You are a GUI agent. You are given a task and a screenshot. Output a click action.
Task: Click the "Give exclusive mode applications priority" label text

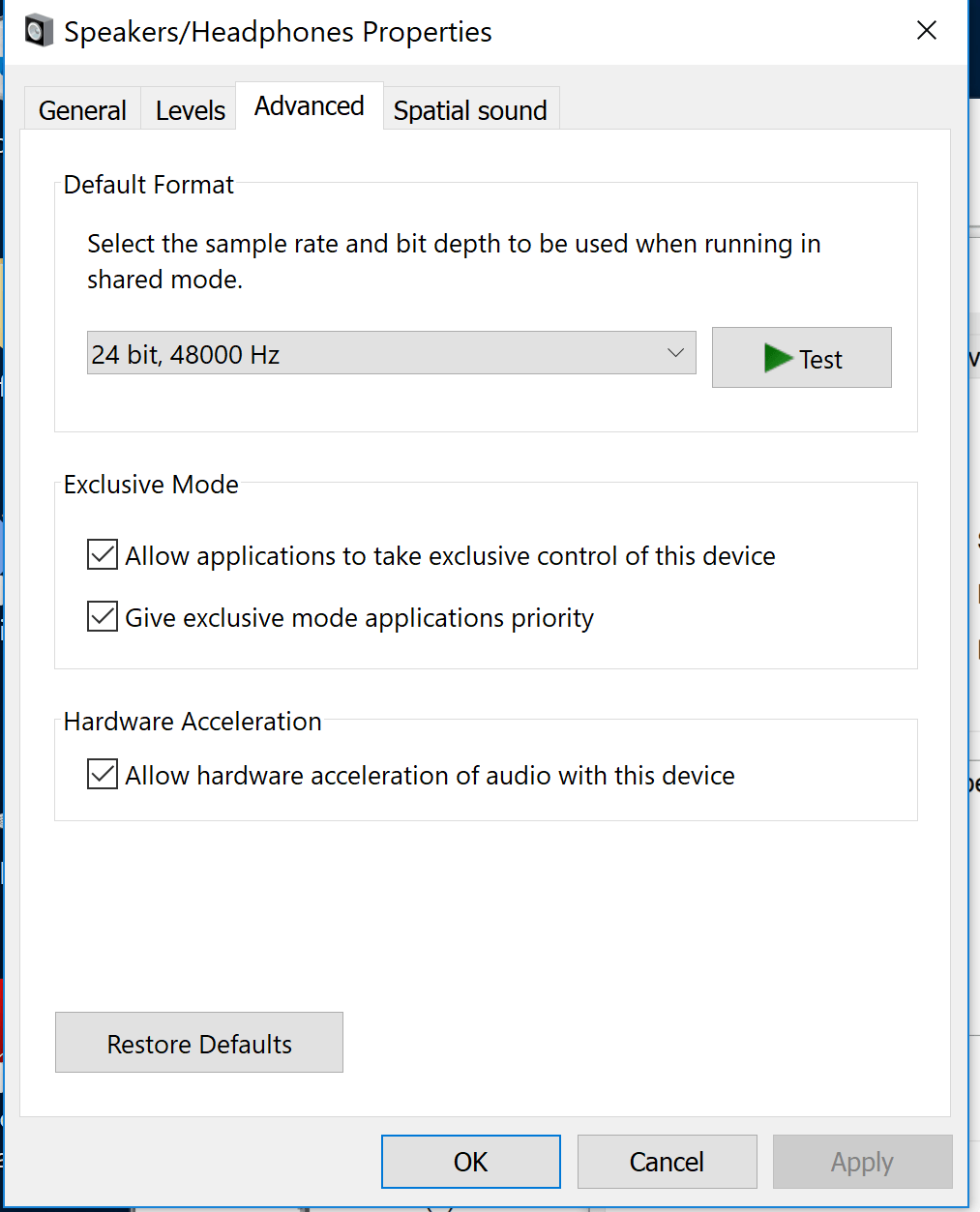click(x=359, y=618)
